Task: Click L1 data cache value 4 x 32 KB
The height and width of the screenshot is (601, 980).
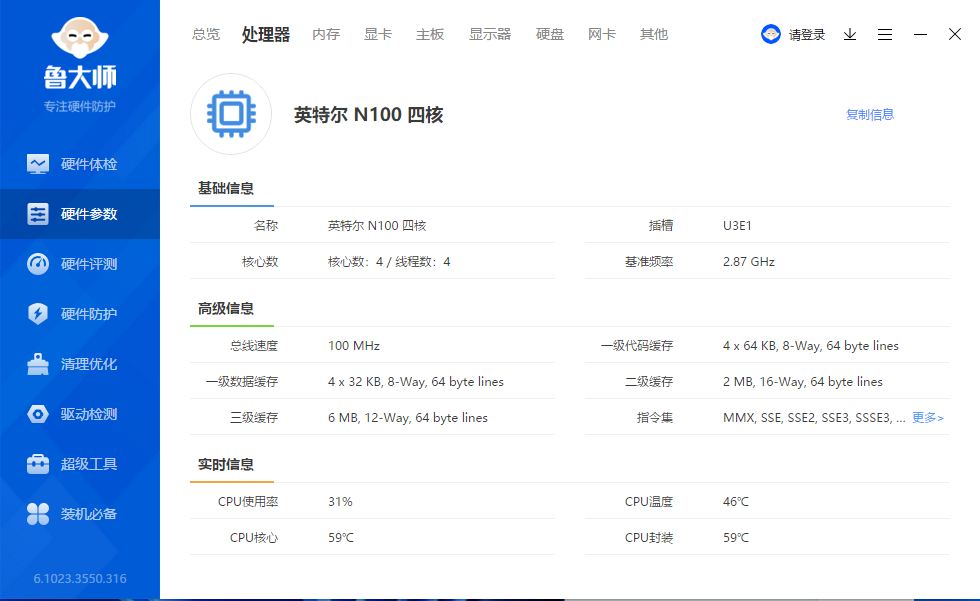Action: tap(416, 382)
